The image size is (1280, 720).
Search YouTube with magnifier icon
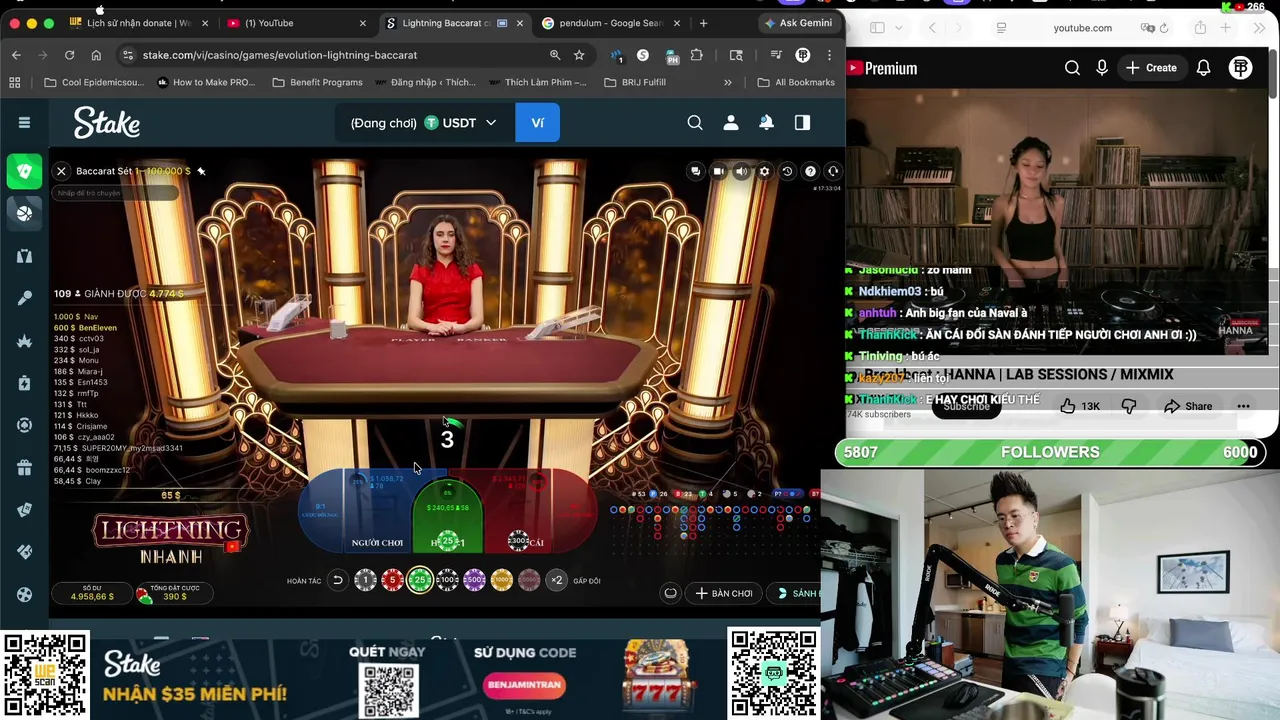pyautogui.click(x=1072, y=68)
